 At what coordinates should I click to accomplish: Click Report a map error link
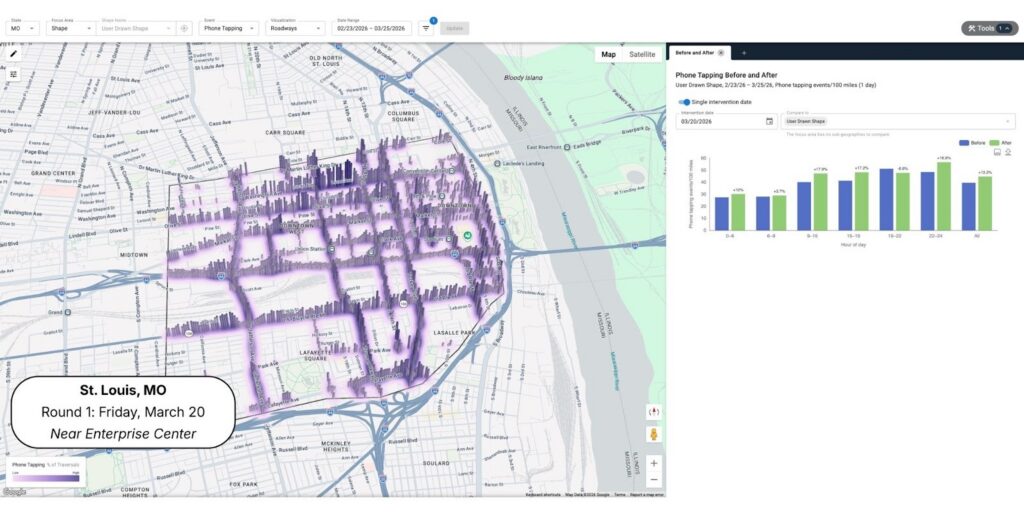648,494
